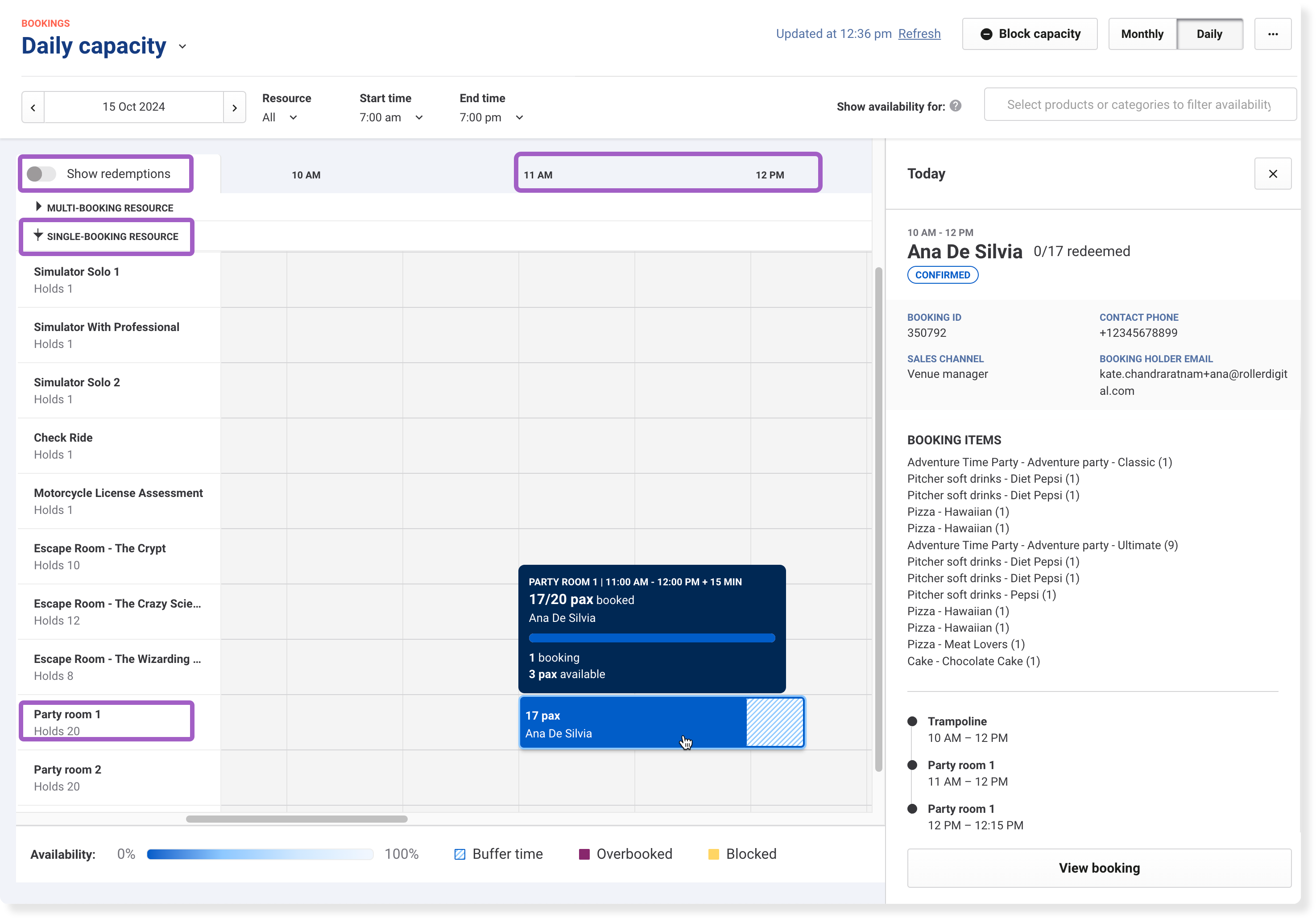Collapse the Single-booking resource section
This screenshot has height=919, width=1316.
pyautogui.click(x=38, y=236)
